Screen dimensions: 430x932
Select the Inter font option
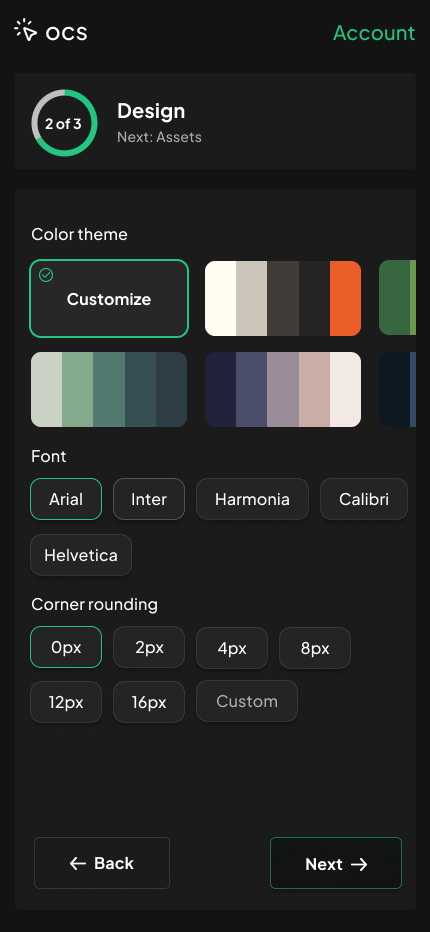click(149, 499)
